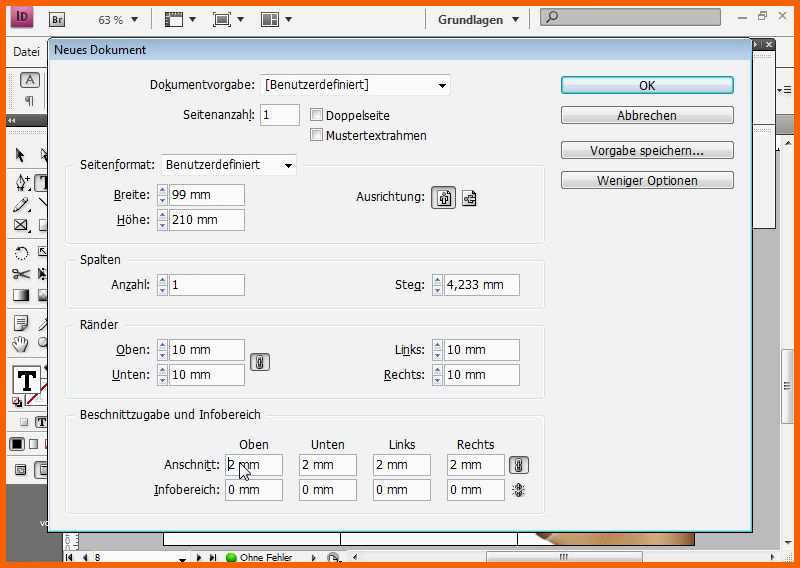Open Adobe Bridge via the Br icon
The image size is (800, 568).
coord(57,20)
